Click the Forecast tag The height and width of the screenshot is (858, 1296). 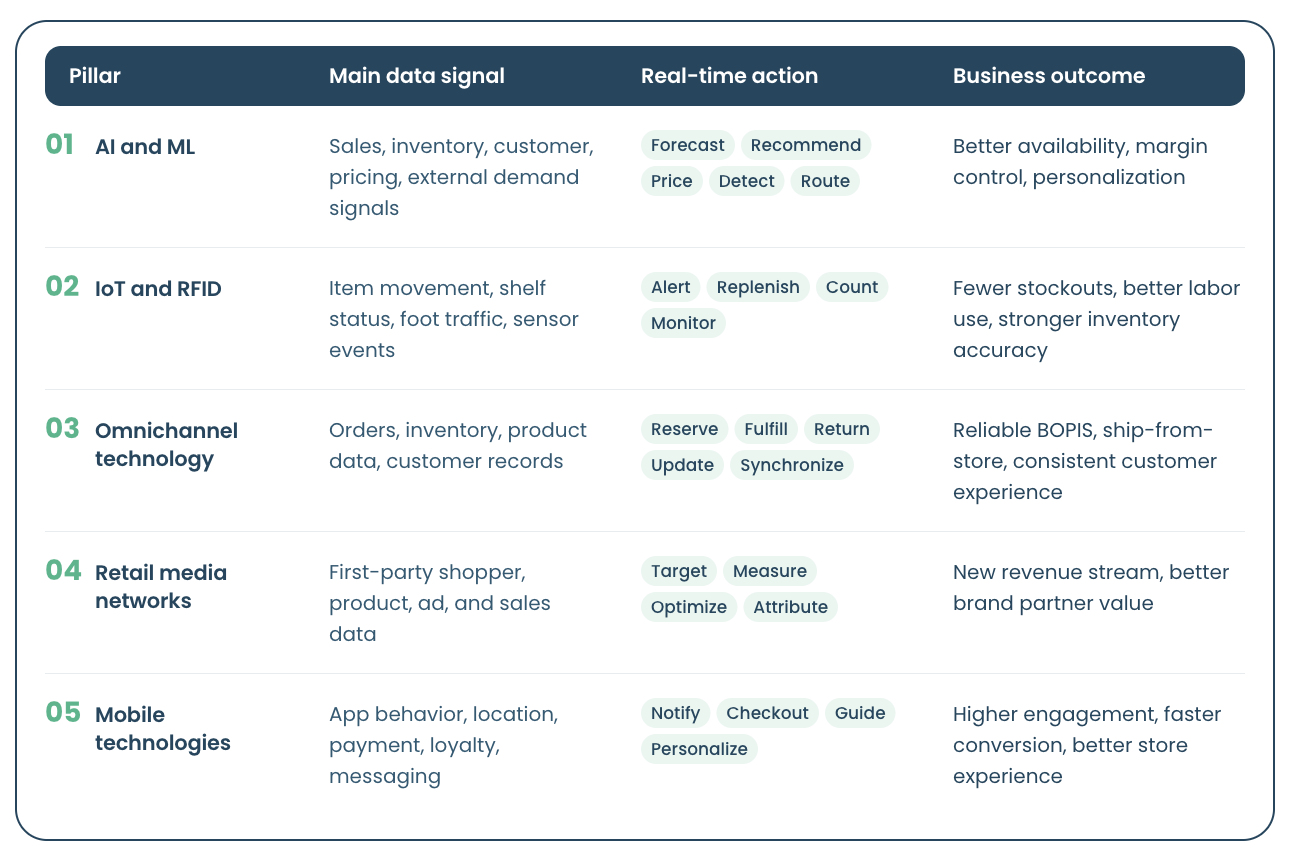coord(688,145)
